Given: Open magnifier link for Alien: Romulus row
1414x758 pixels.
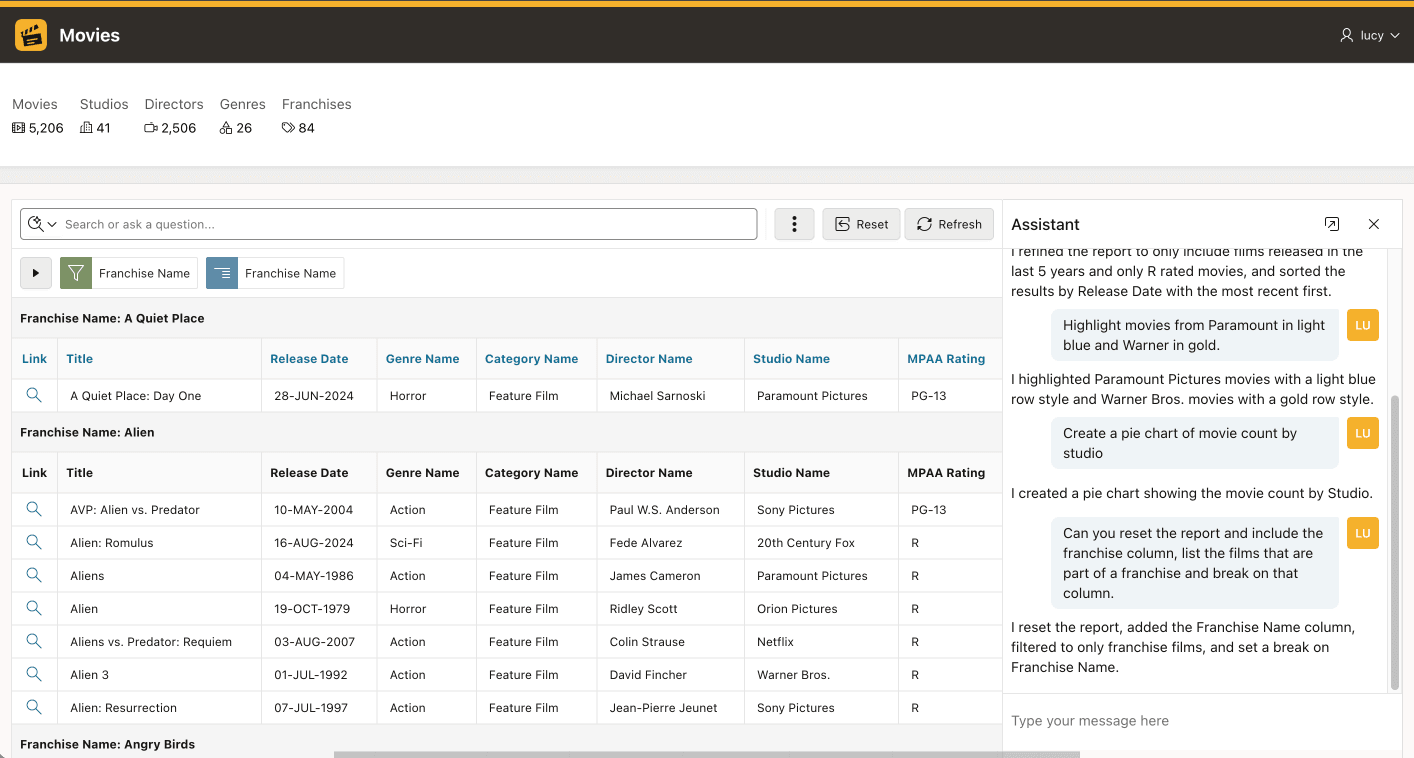Looking at the screenshot, I should 34,542.
